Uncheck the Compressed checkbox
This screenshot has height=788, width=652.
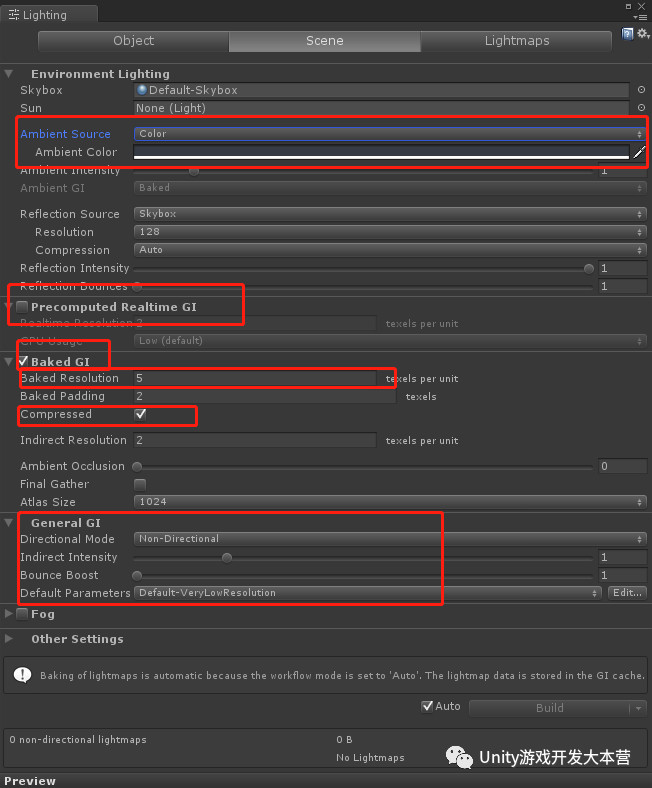click(141, 414)
